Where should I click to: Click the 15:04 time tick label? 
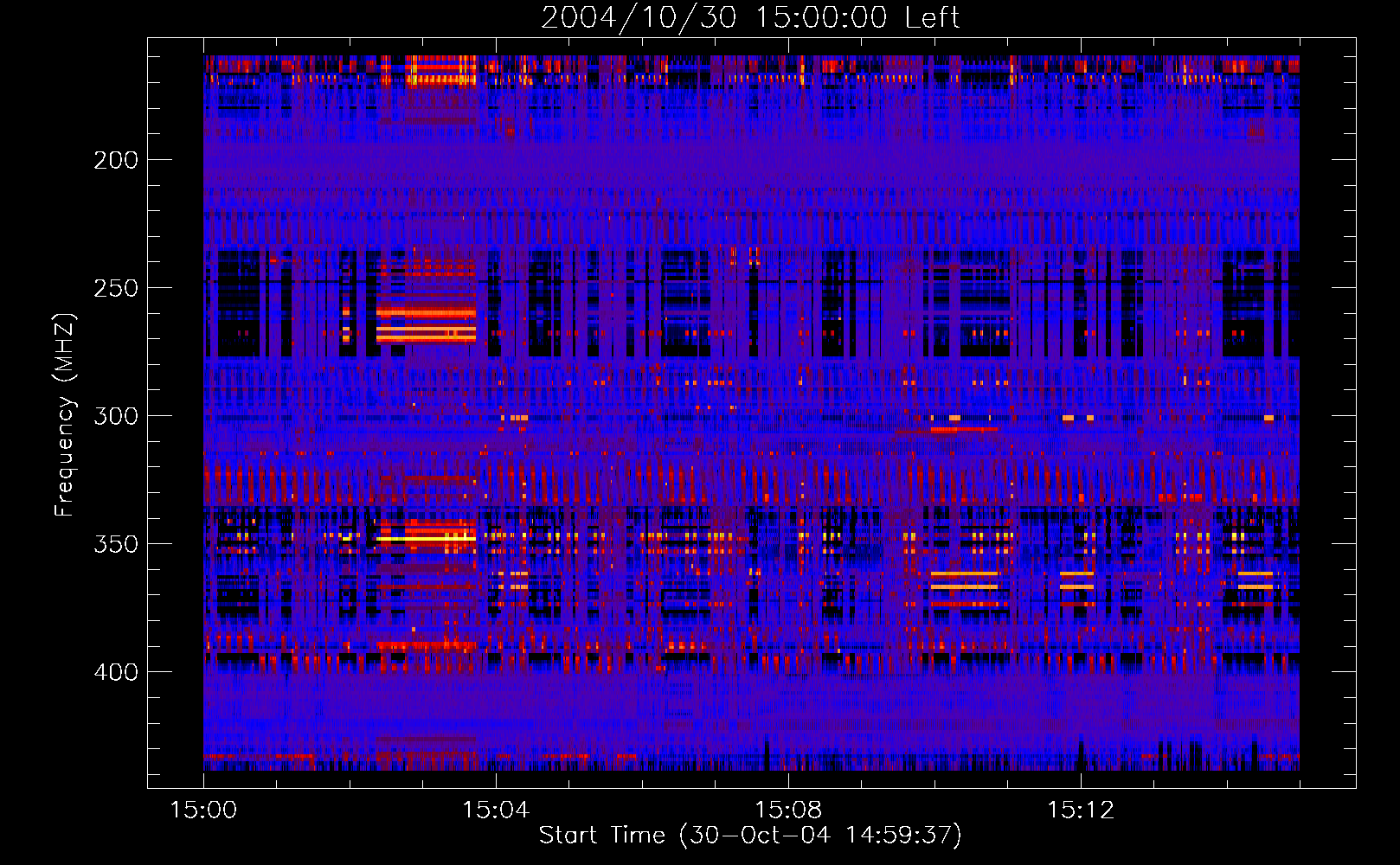pyautogui.click(x=496, y=811)
